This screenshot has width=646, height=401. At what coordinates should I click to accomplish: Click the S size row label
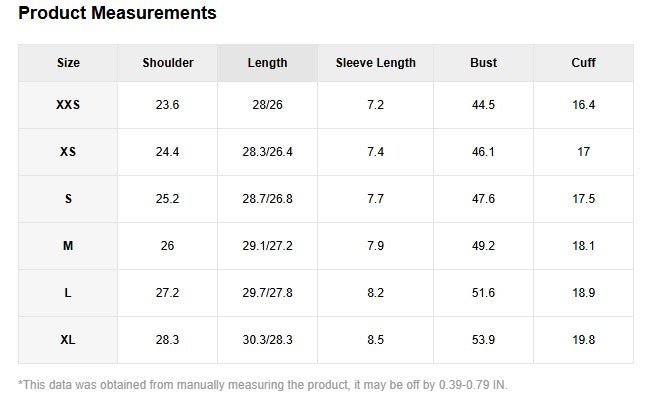[x=68, y=199]
